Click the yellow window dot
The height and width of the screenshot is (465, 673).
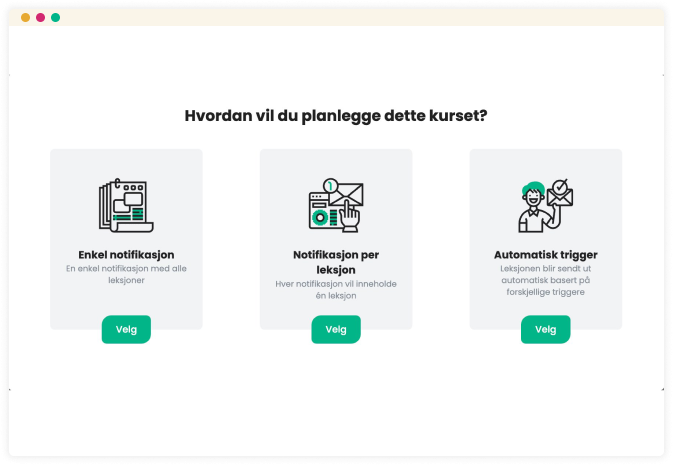click(25, 17)
